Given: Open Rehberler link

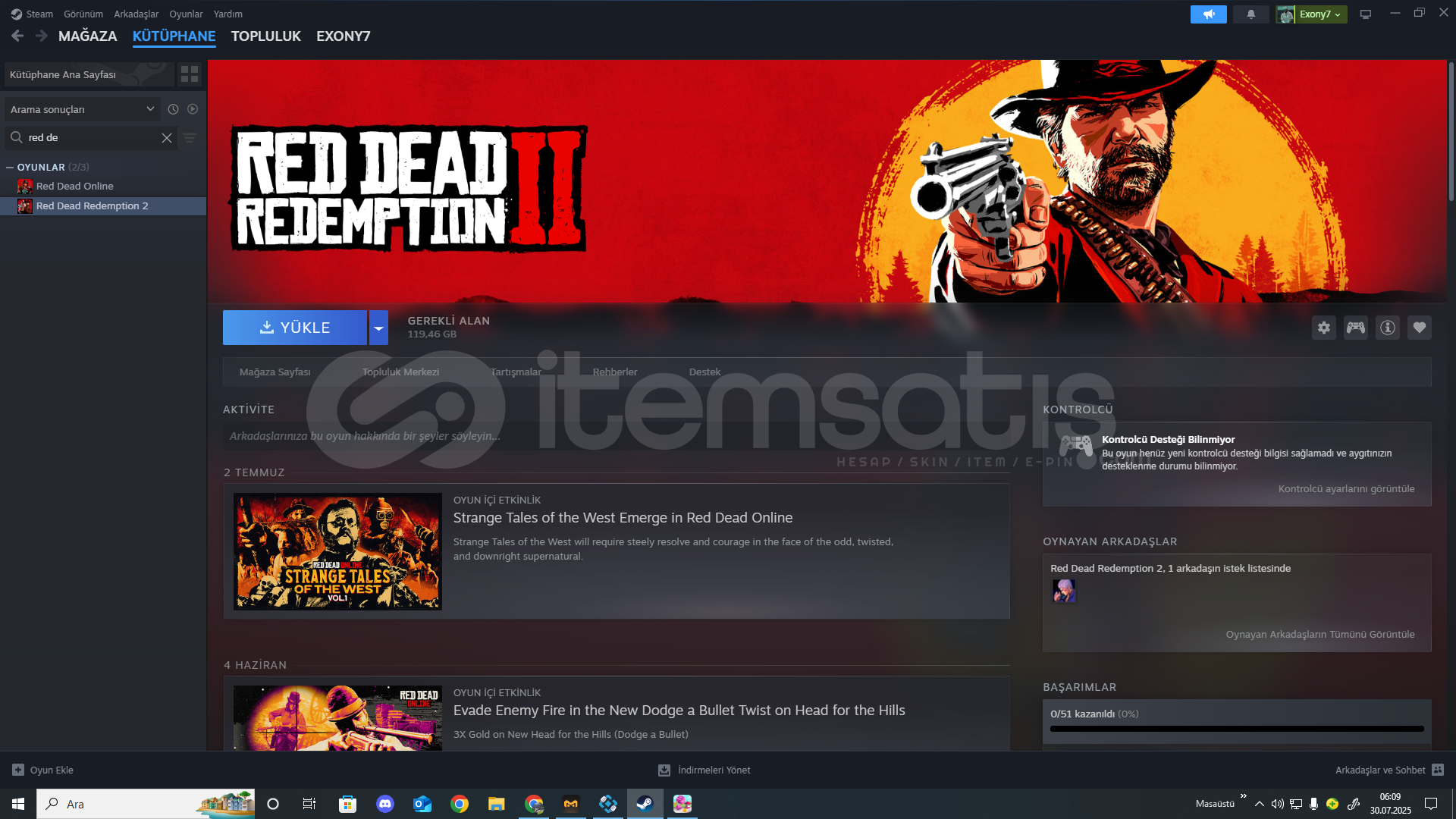Looking at the screenshot, I should pyautogui.click(x=615, y=372).
